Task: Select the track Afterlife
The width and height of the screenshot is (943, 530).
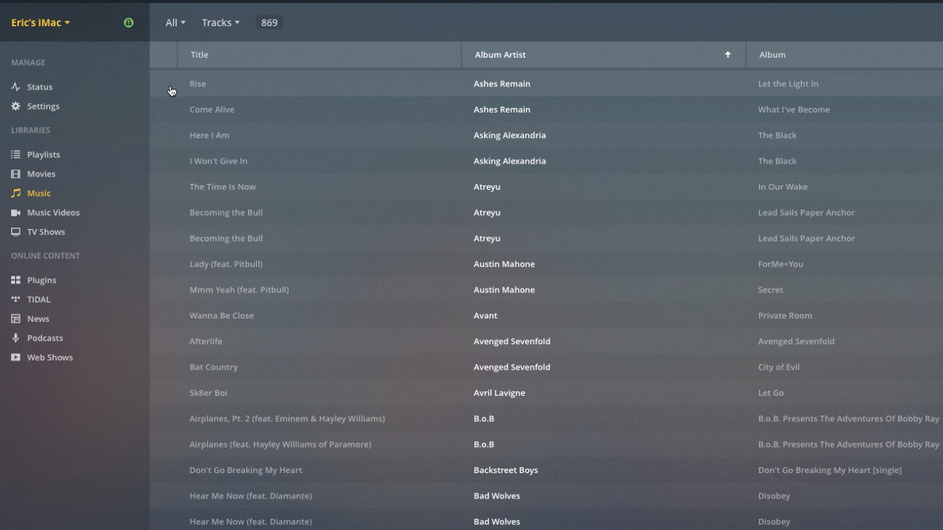Action: 206,341
